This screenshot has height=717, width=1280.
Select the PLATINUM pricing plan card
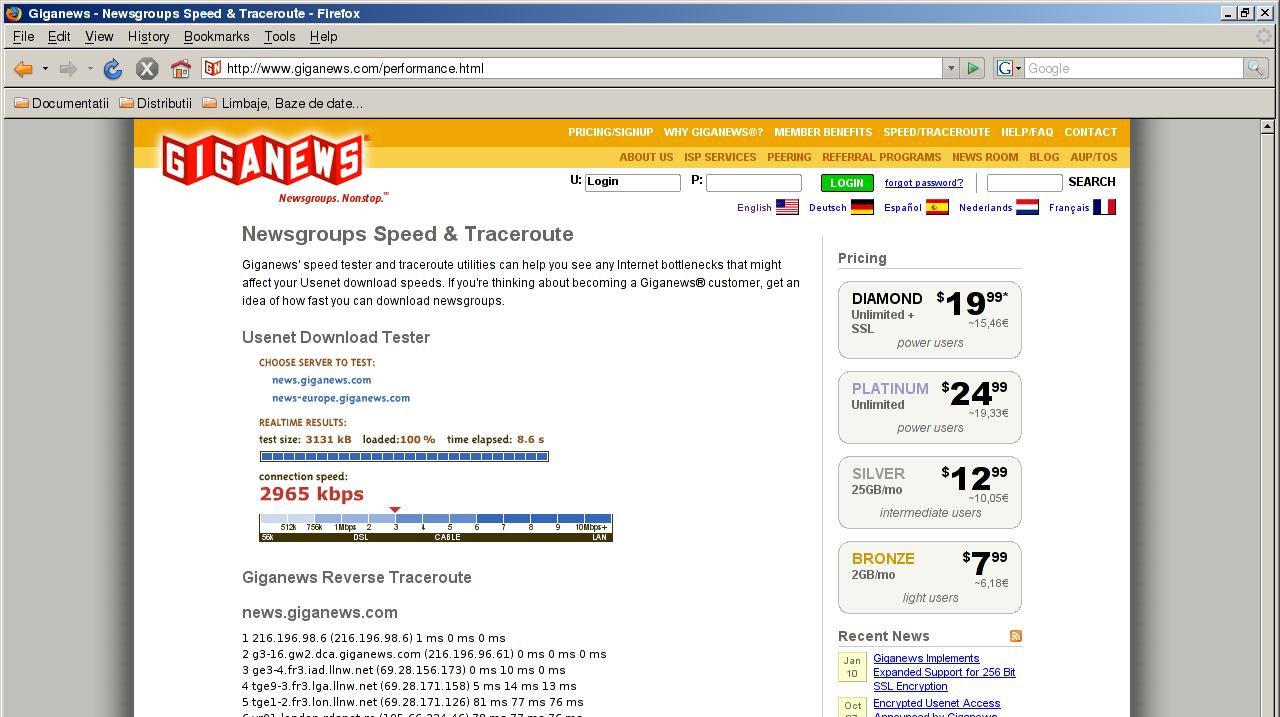(x=930, y=407)
